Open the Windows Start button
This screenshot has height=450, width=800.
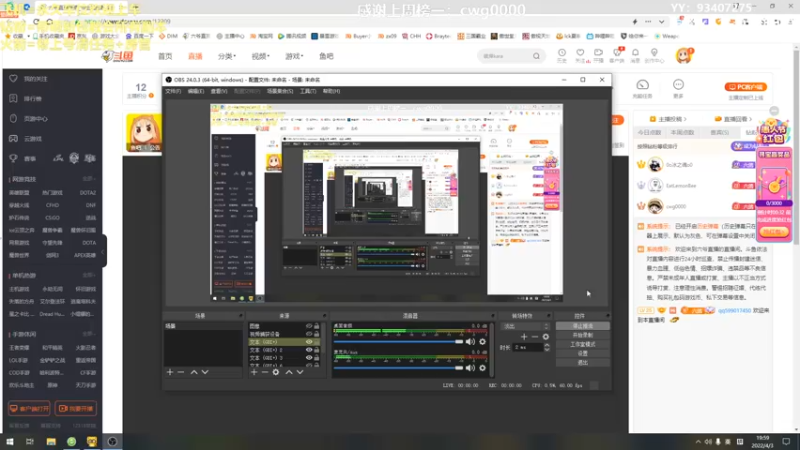tap(10, 442)
